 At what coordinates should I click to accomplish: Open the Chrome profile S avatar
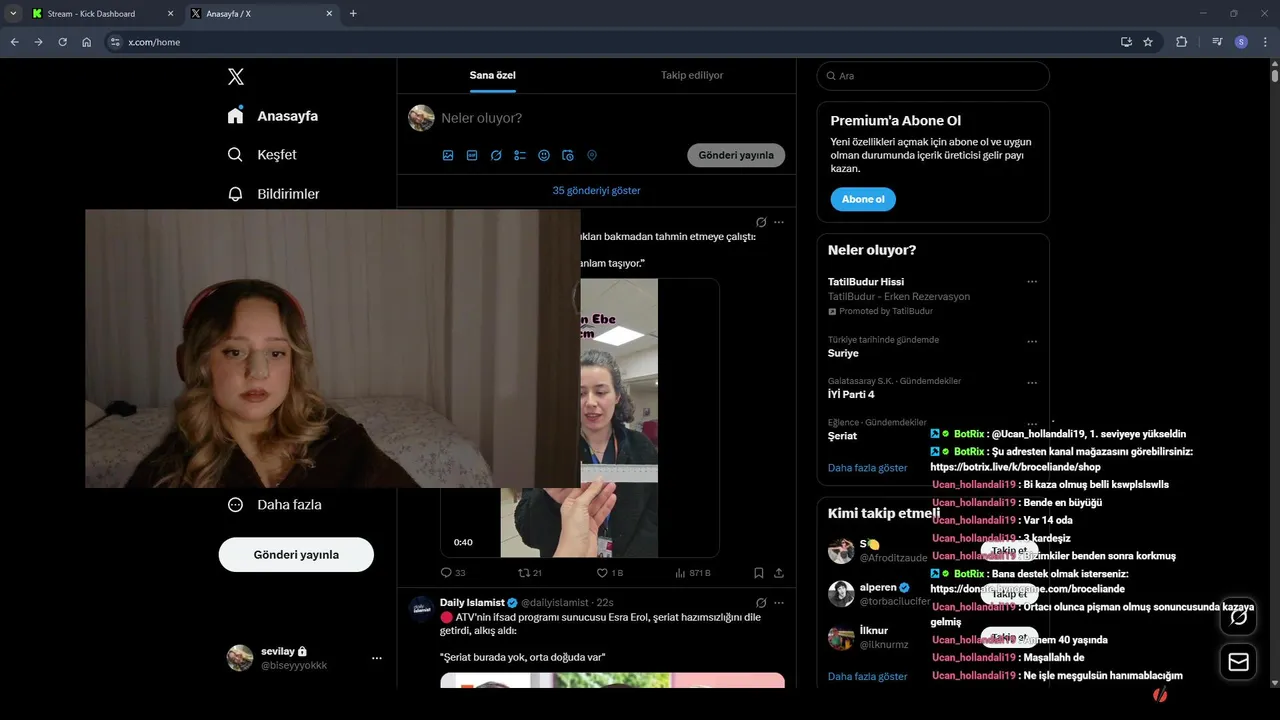[x=1241, y=42]
